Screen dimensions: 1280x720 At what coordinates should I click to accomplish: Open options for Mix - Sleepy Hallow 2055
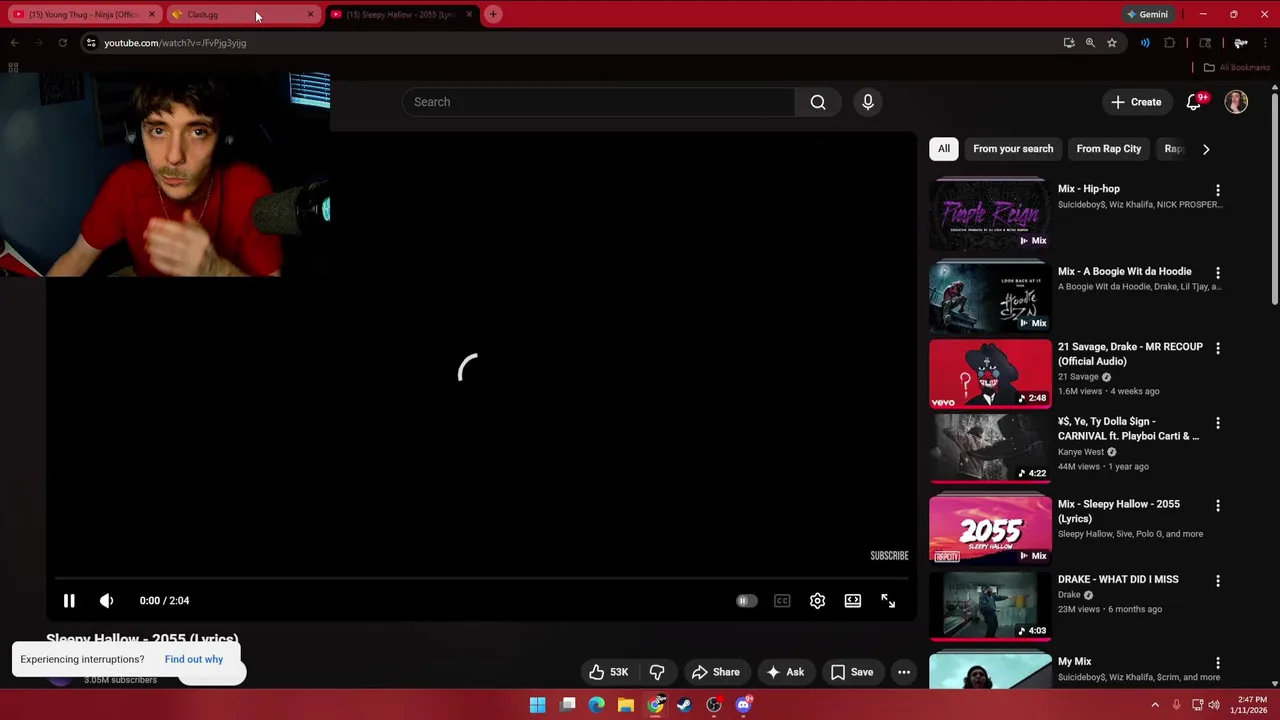[1218, 506]
